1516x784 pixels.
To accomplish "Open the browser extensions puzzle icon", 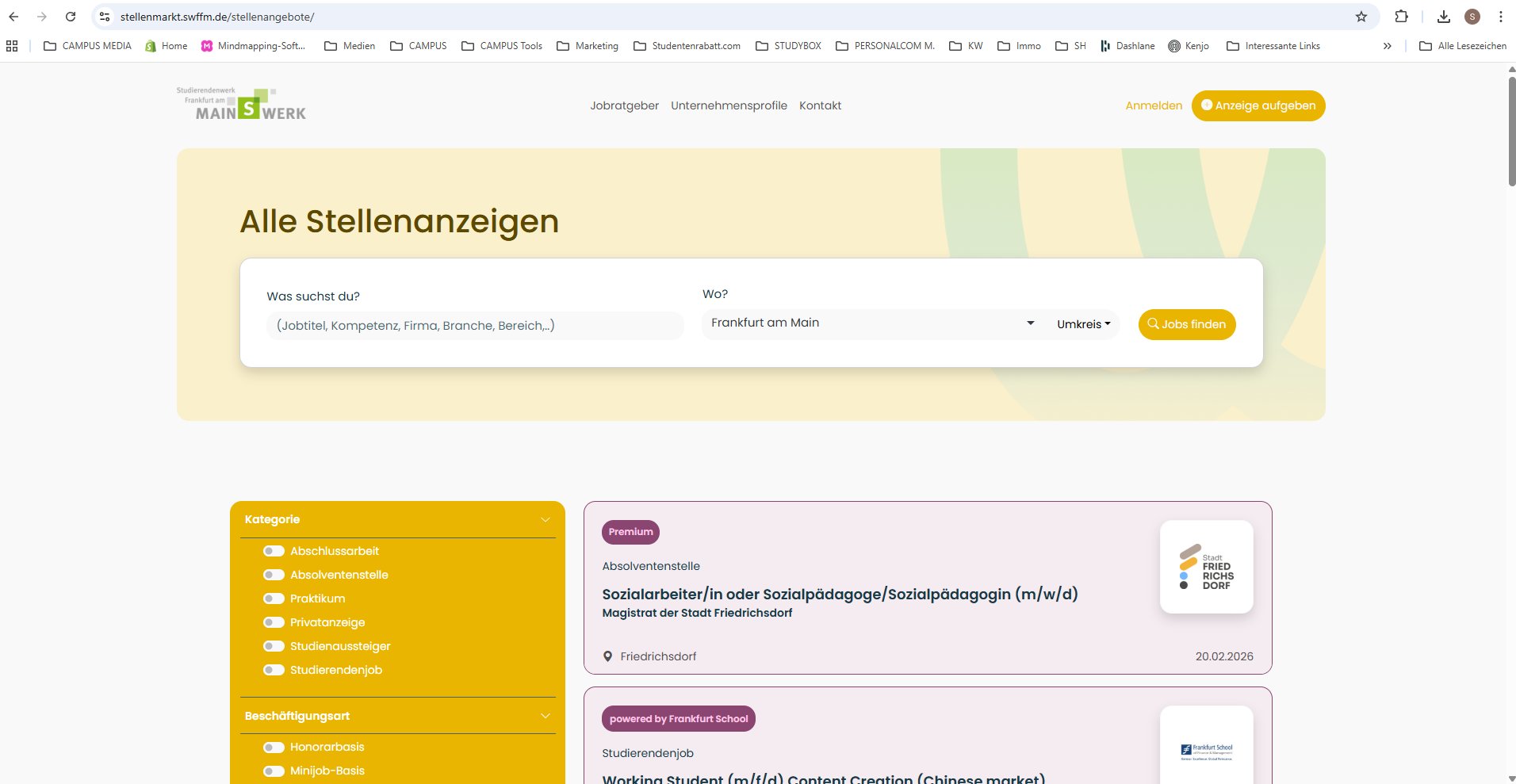I will (x=1401, y=17).
